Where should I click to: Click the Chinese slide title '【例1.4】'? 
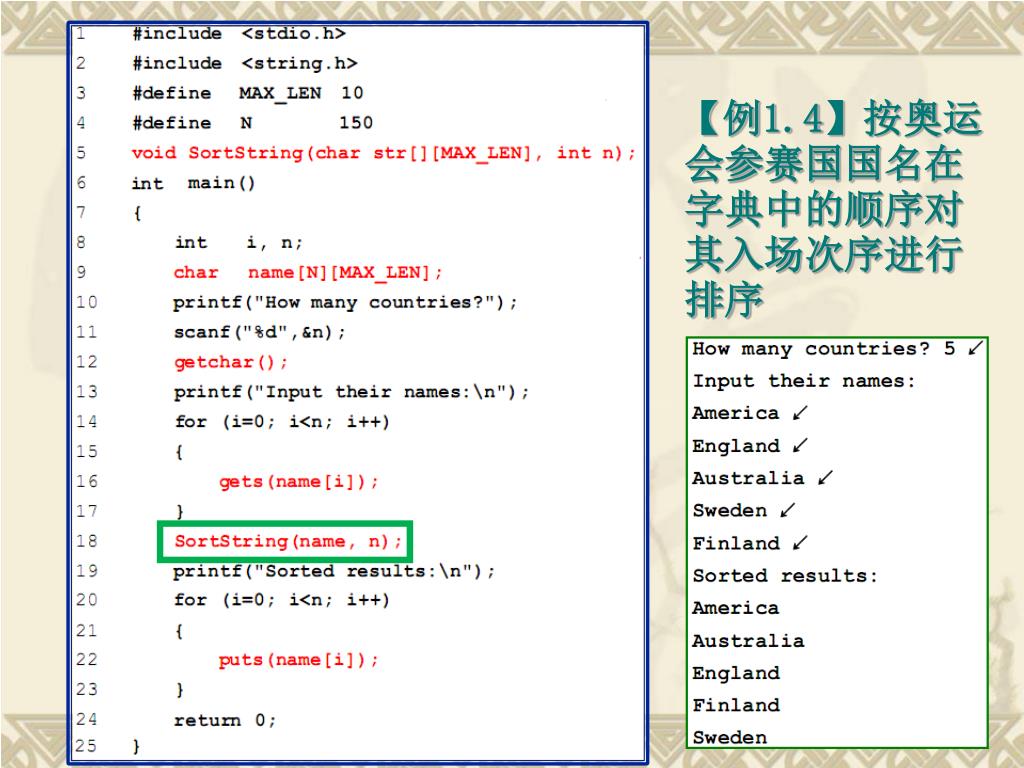pyautogui.click(x=773, y=120)
